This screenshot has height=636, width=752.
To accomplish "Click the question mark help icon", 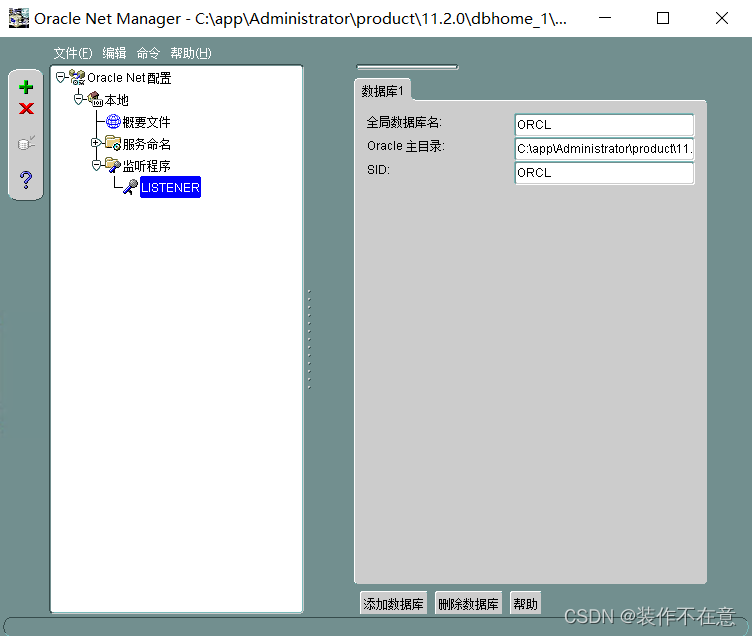I will point(26,179).
